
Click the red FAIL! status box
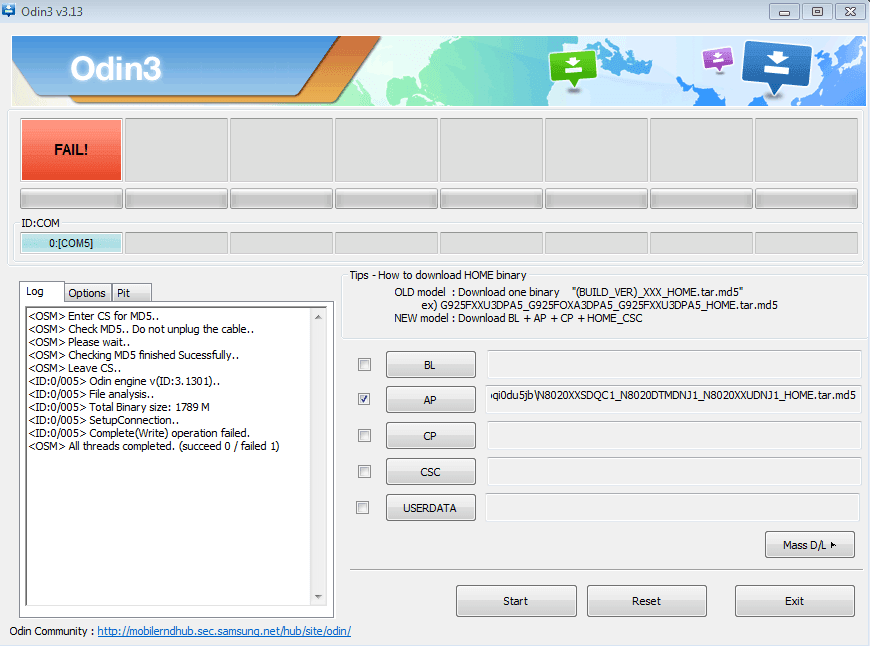point(71,150)
